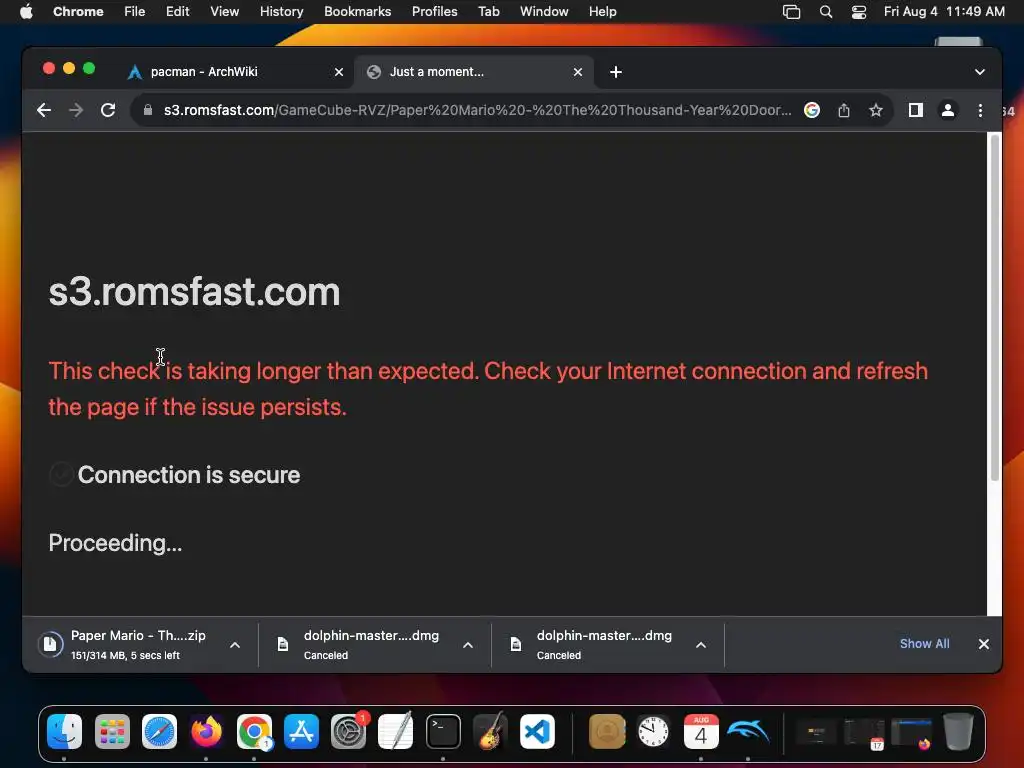This screenshot has width=1024, height=768.
Task: Bookmark this page with the star icon
Action: 876,110
